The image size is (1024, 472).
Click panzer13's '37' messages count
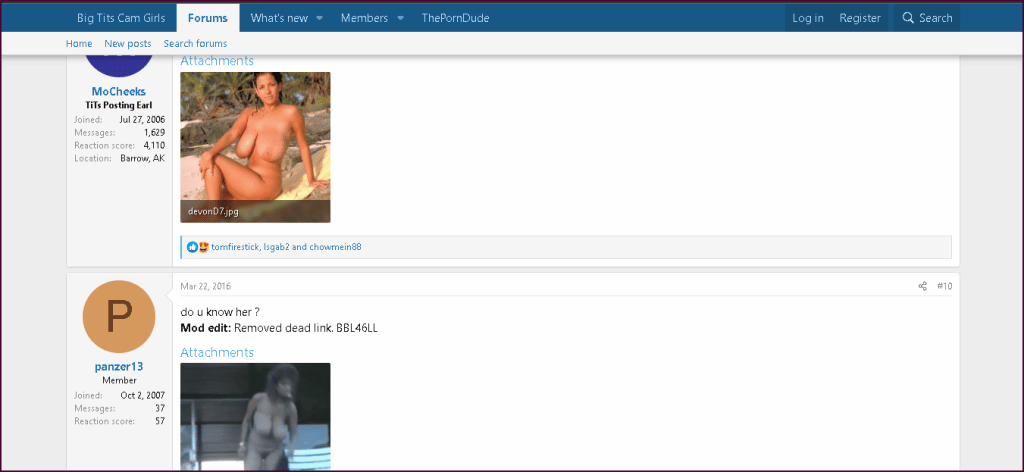[160, 408]
